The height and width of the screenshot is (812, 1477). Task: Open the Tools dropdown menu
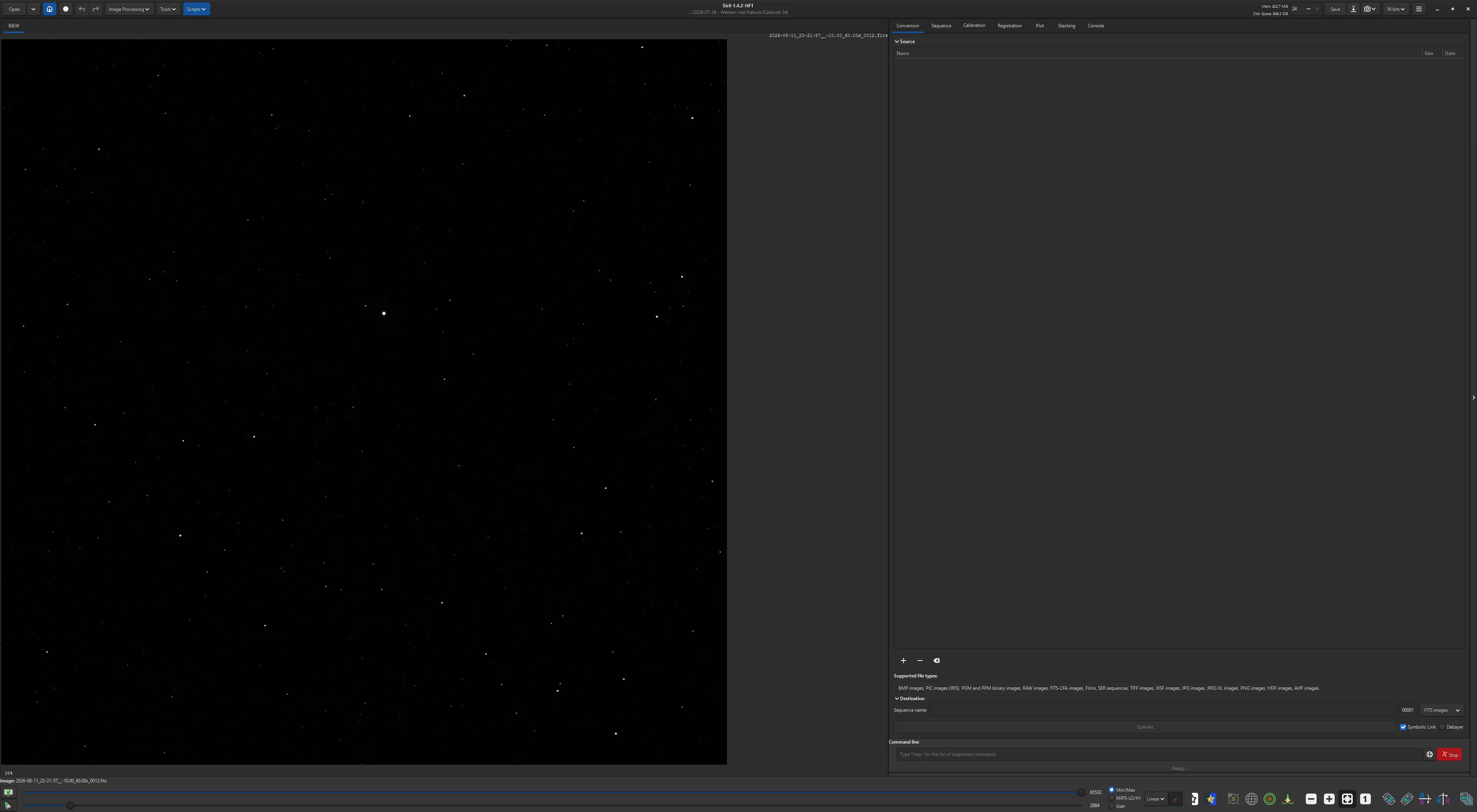[168, 9]
